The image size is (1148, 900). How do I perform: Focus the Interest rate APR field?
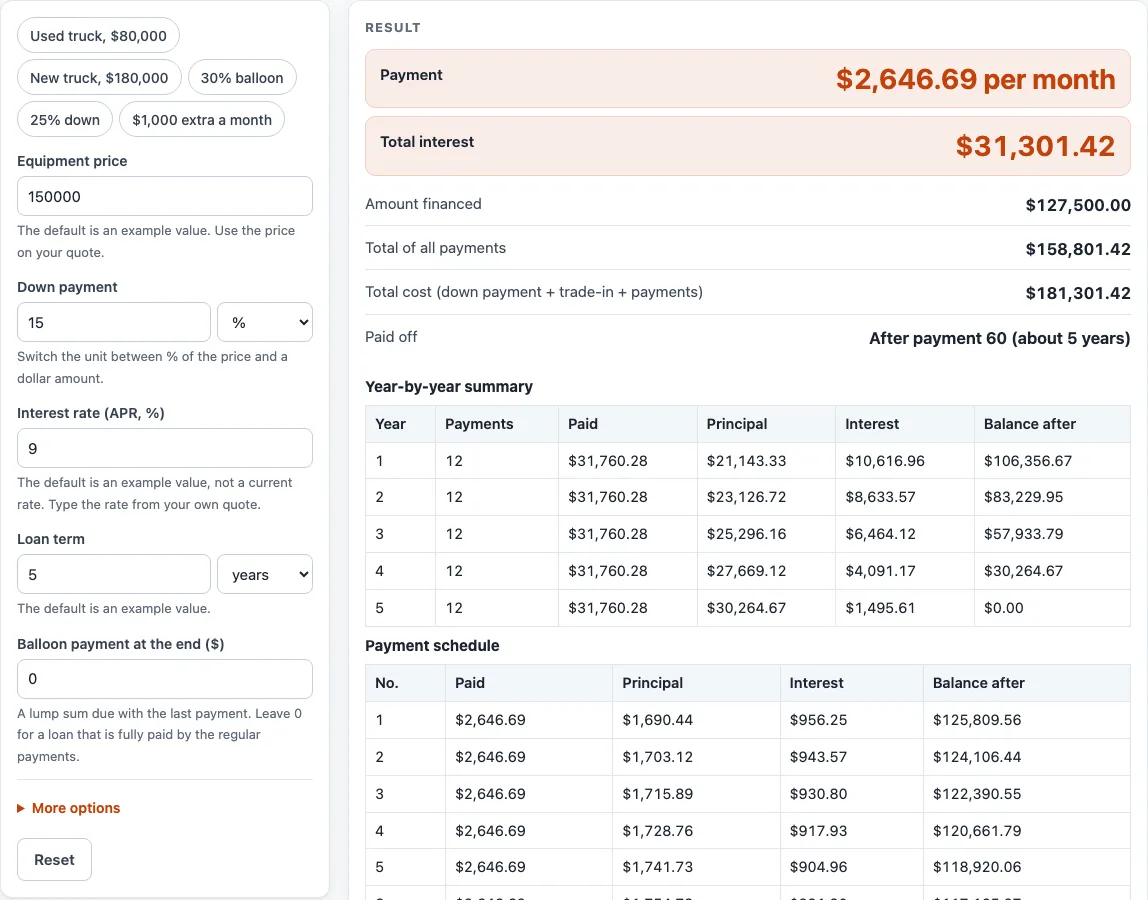[165, 448]
